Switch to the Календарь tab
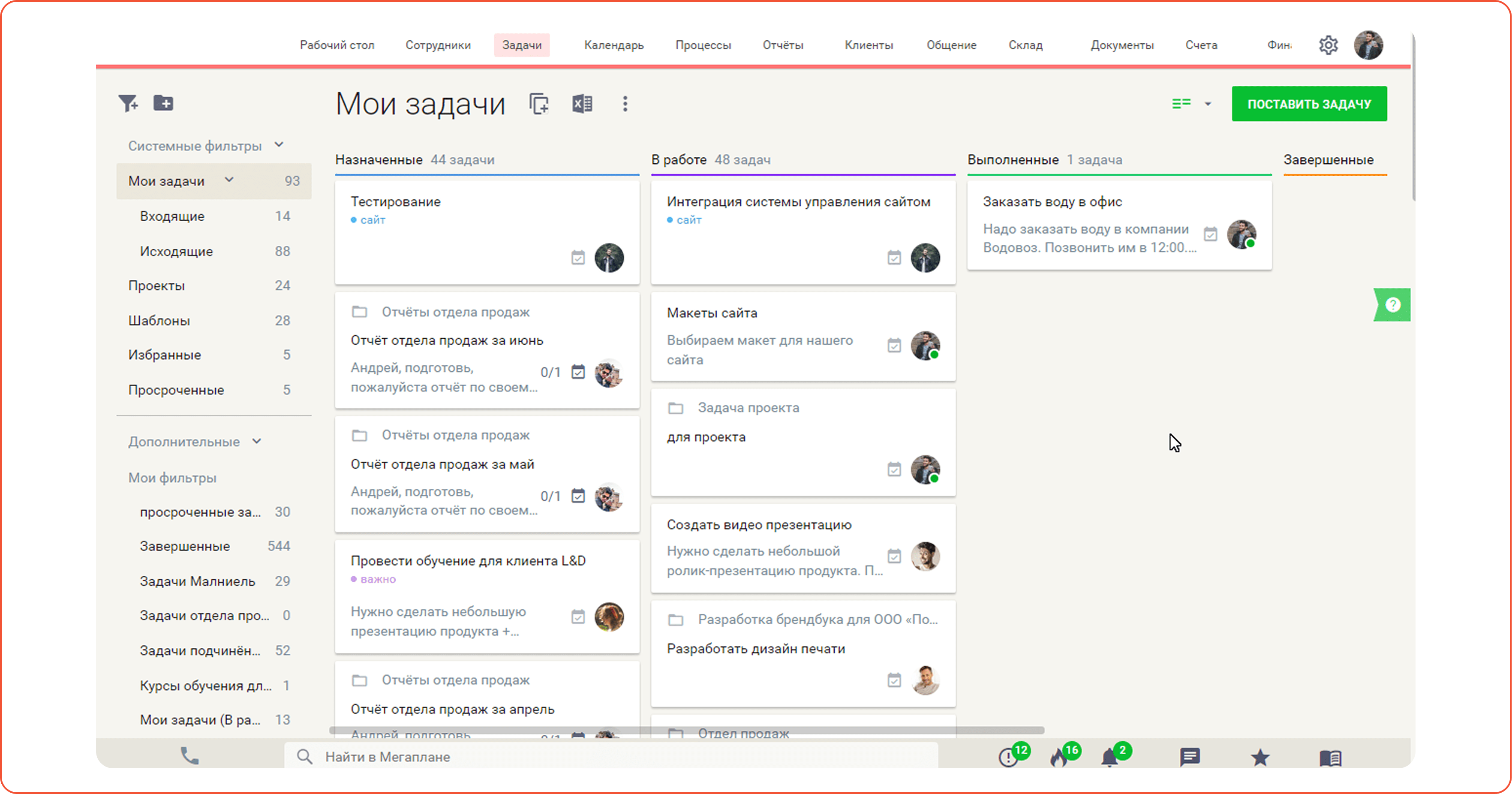The width and height of the screenshot is (1512, 794). pyautogui.click(x=614, y=45)
